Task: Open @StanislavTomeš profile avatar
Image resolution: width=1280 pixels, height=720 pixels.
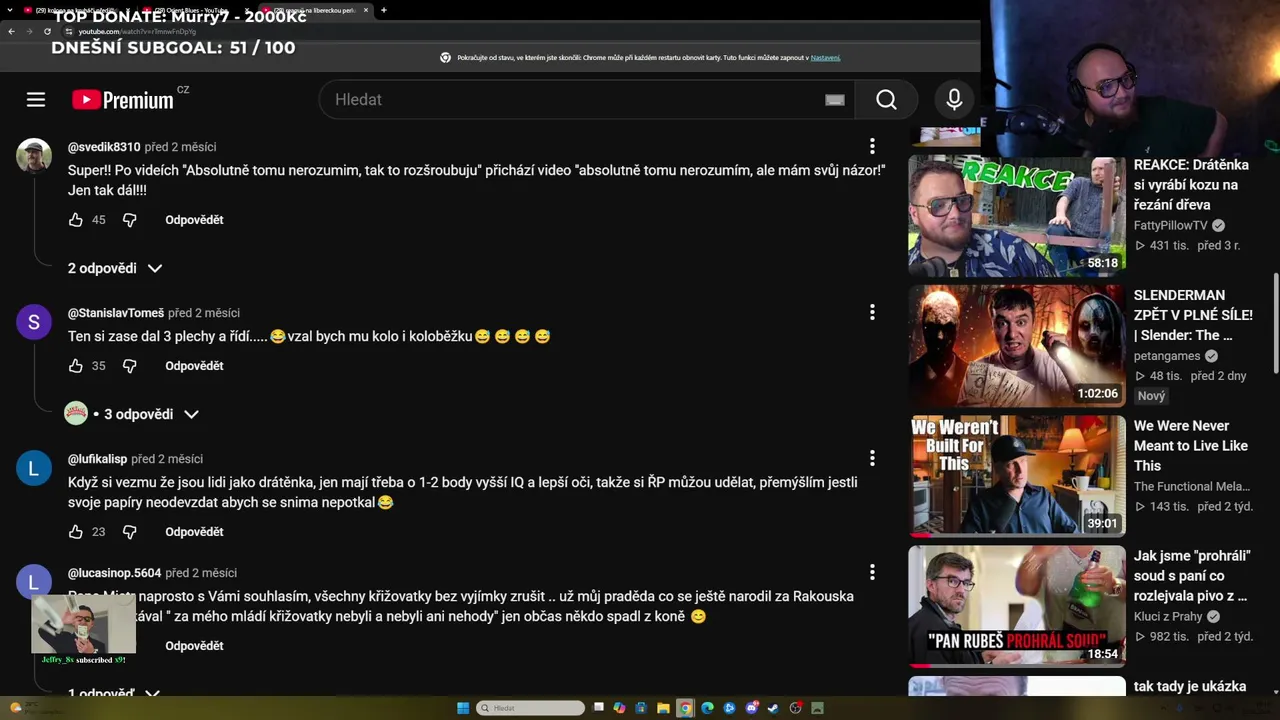Action: click(x=34, y=322)
